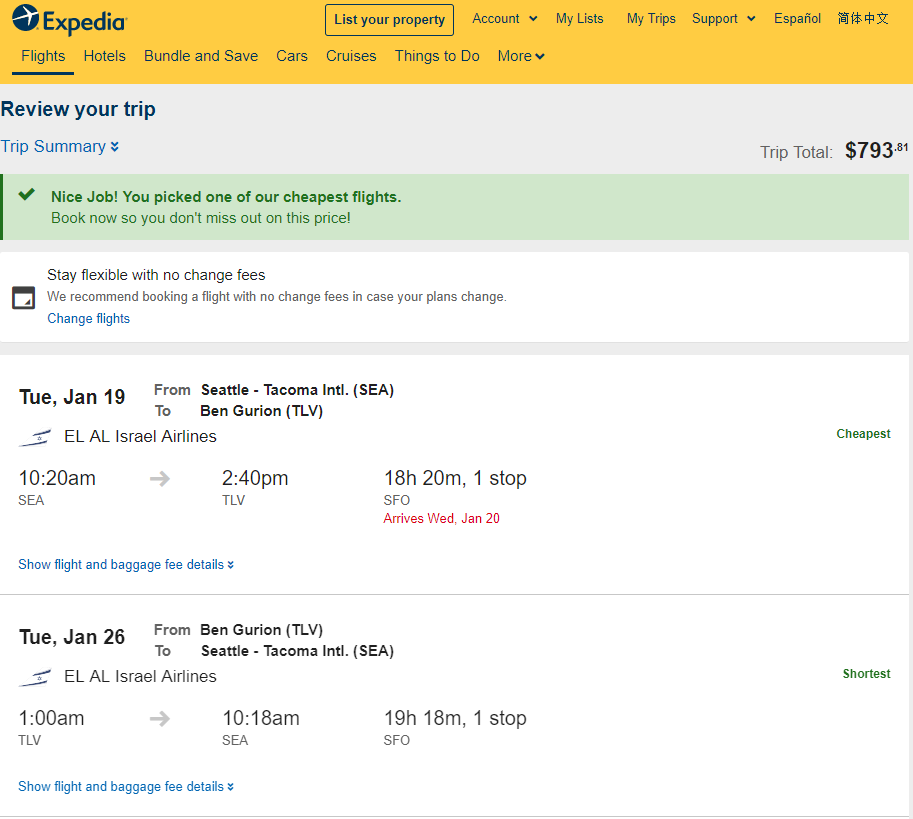Show flight and baggage fee details for Jan 26
913x819 pixels.
click(126, 786)
